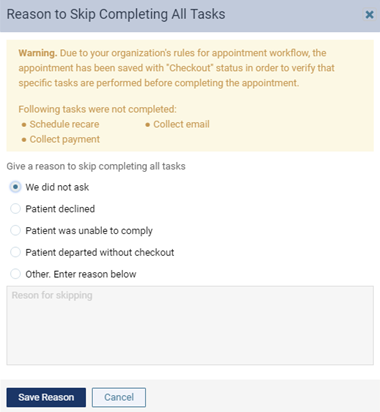Screen dimensions: 380x412
Task: Choose the "Patient declined" radio circle
Action: click(x=15, y=209)
